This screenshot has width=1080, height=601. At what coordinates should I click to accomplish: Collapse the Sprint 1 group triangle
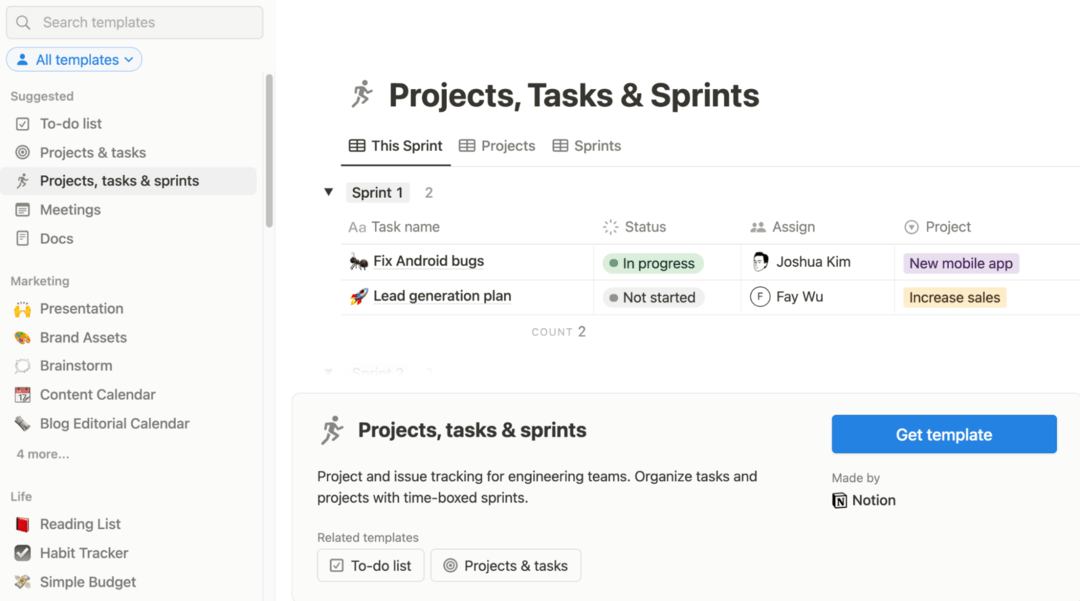point(328,192)
